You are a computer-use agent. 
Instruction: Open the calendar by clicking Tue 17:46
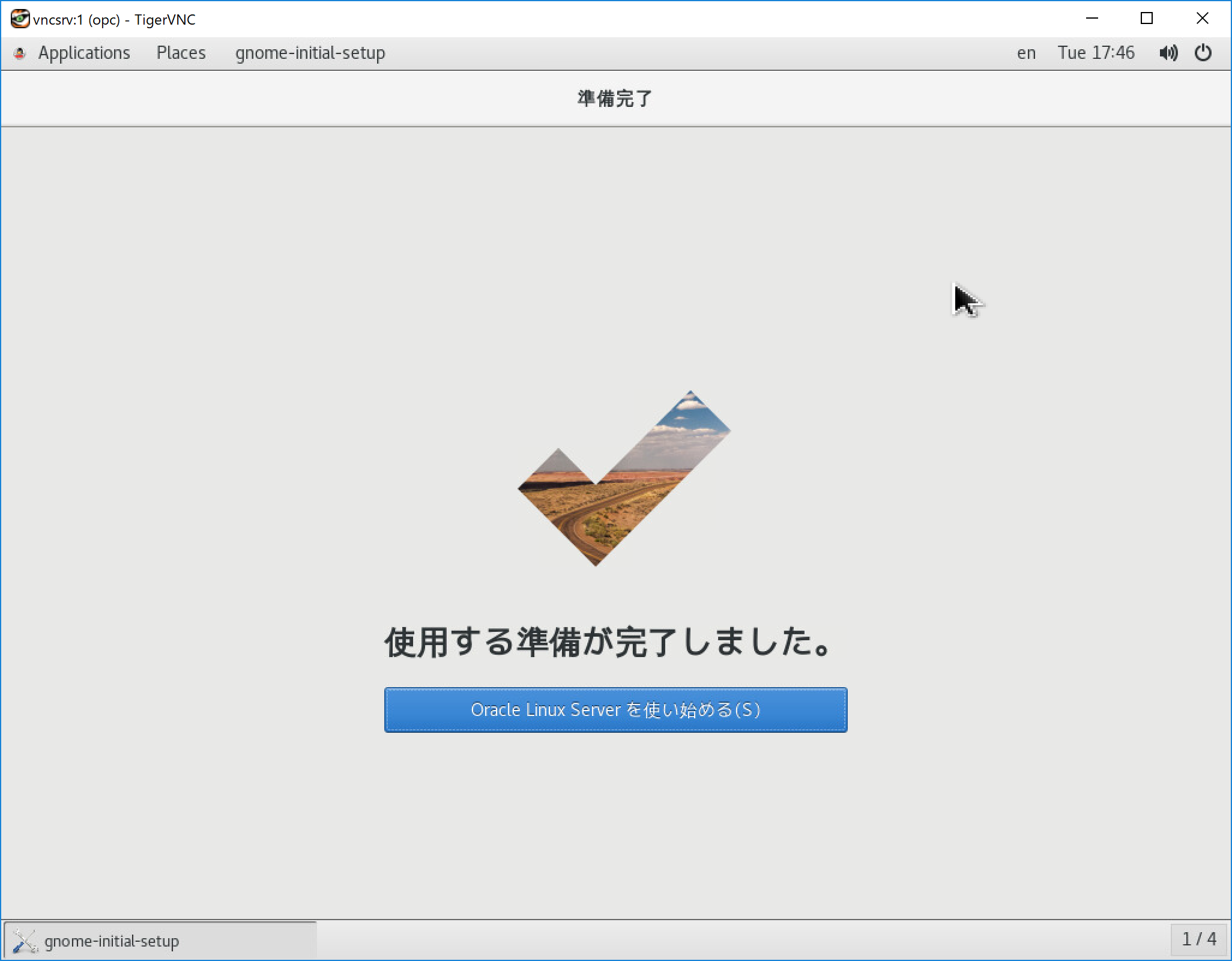tap(1096, 53)
